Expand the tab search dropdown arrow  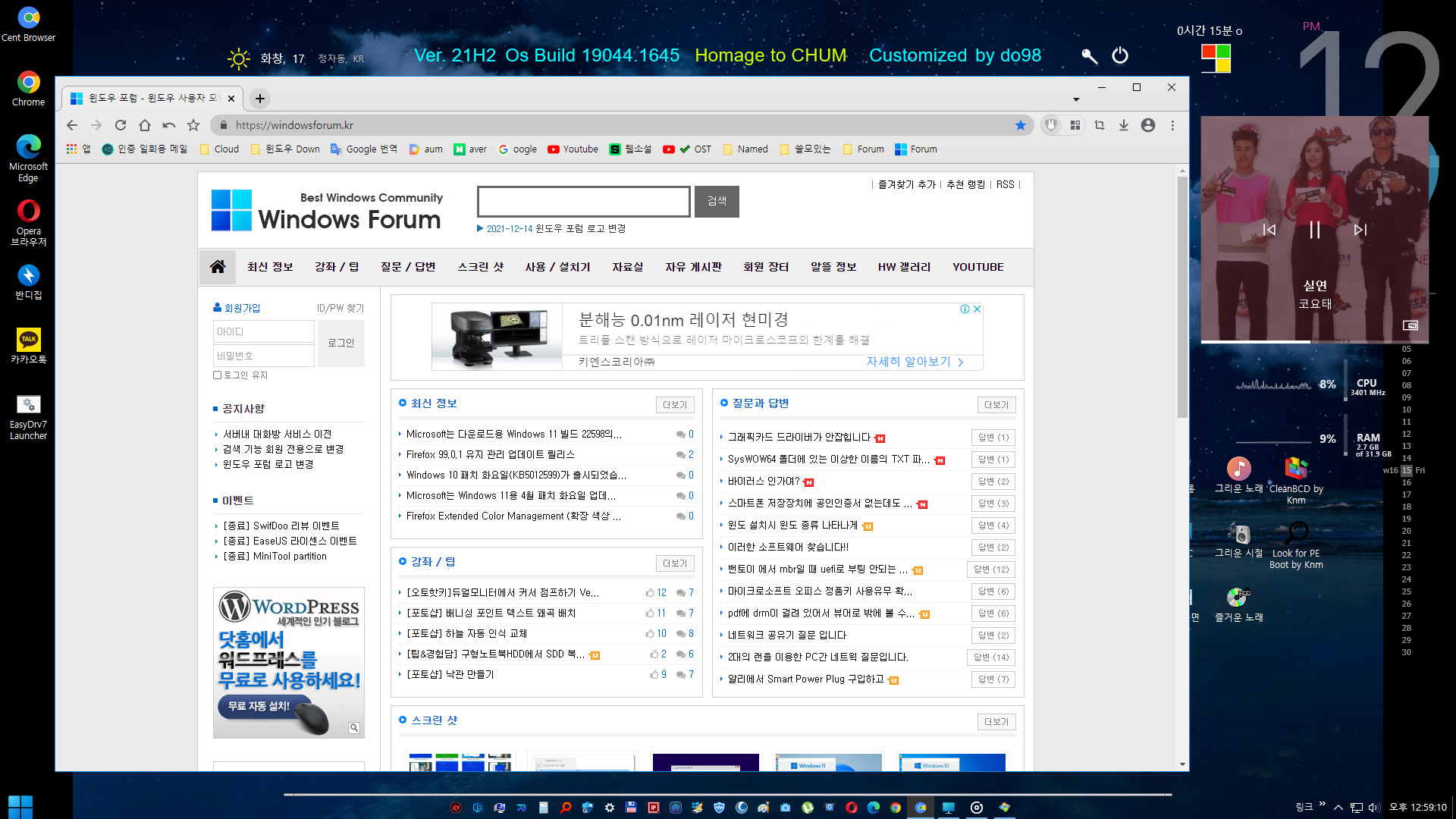(x=1075, y=99)
